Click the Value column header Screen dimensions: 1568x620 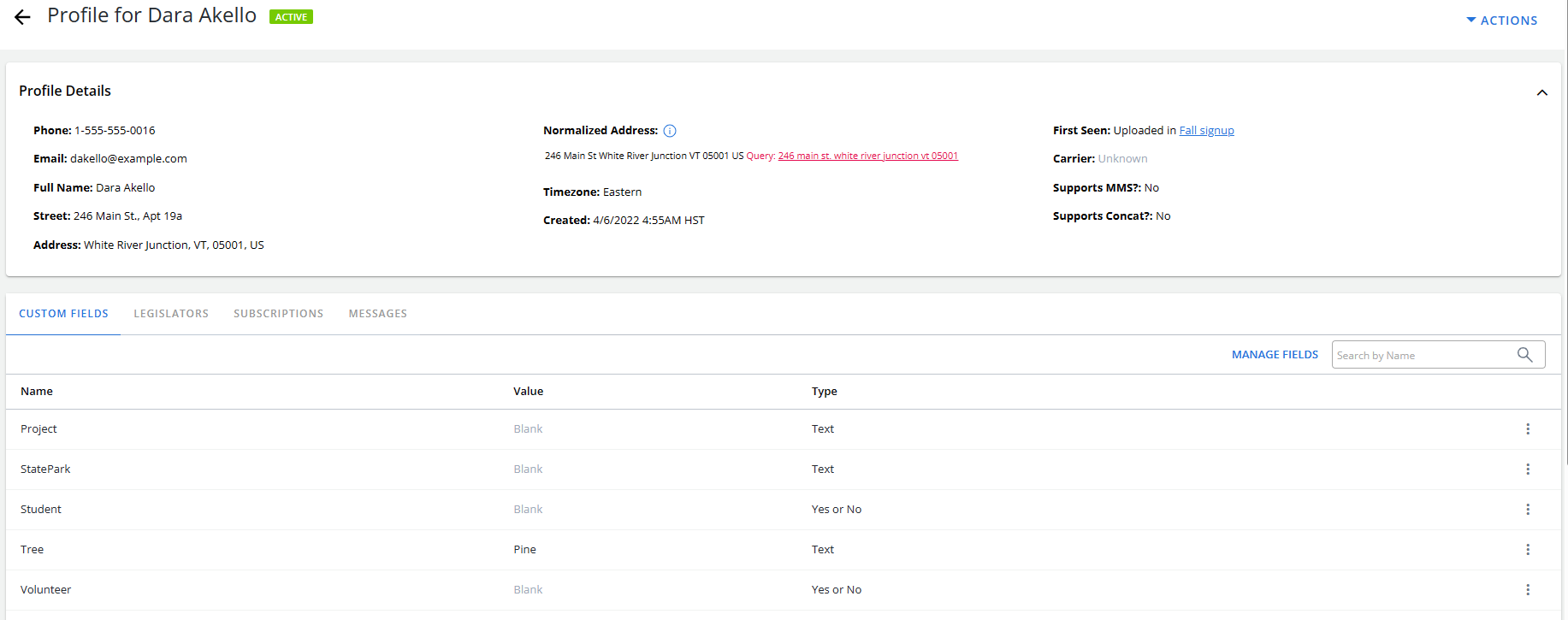pos(528,392)
